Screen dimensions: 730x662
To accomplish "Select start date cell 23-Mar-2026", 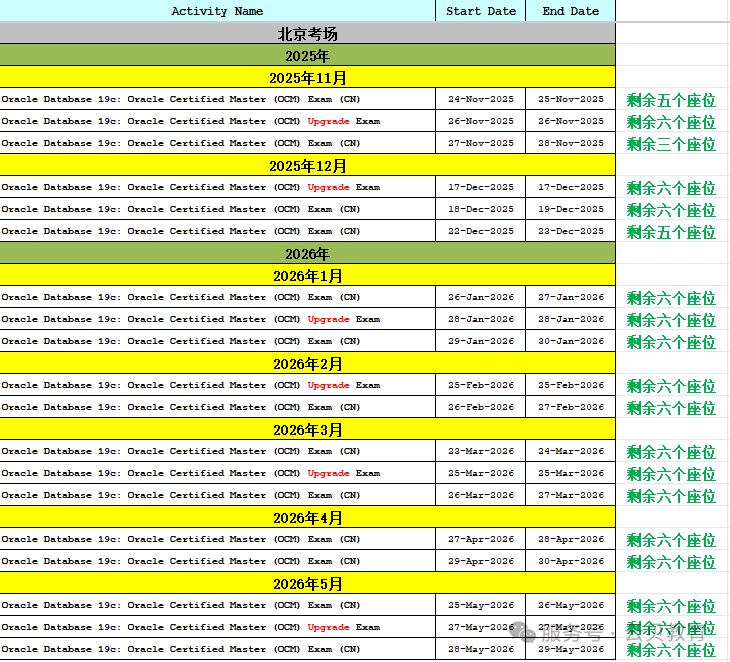I will coord(480,451).
